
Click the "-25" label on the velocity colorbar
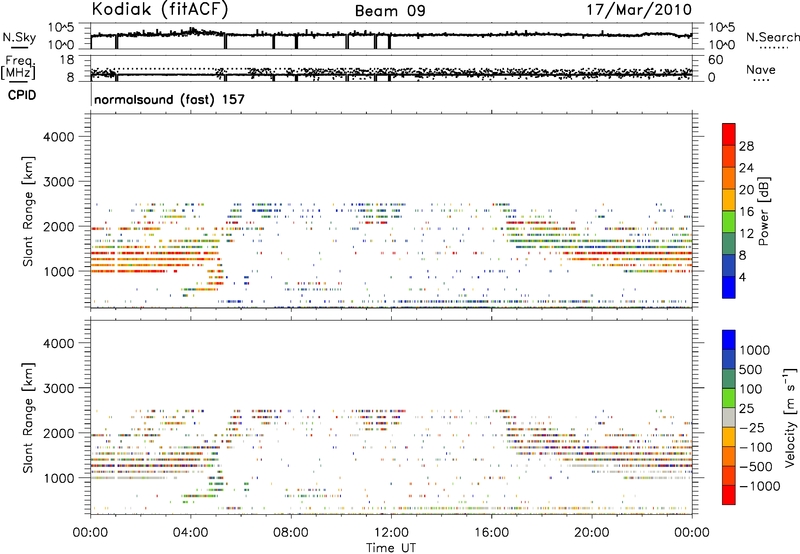(x=752, y=428)
